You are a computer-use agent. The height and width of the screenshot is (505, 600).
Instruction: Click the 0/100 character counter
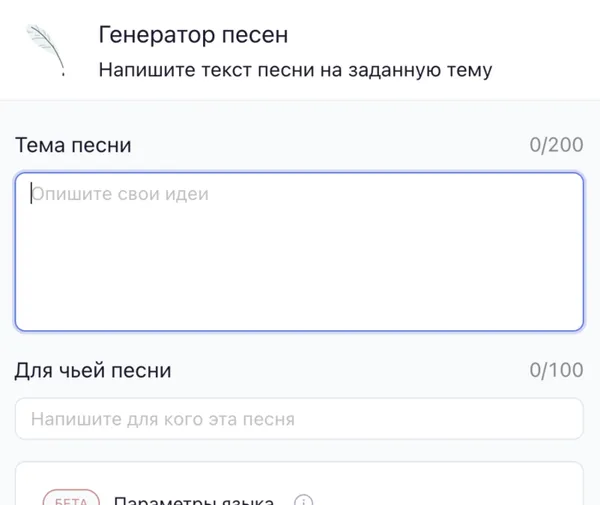click(x=556, y=371)
